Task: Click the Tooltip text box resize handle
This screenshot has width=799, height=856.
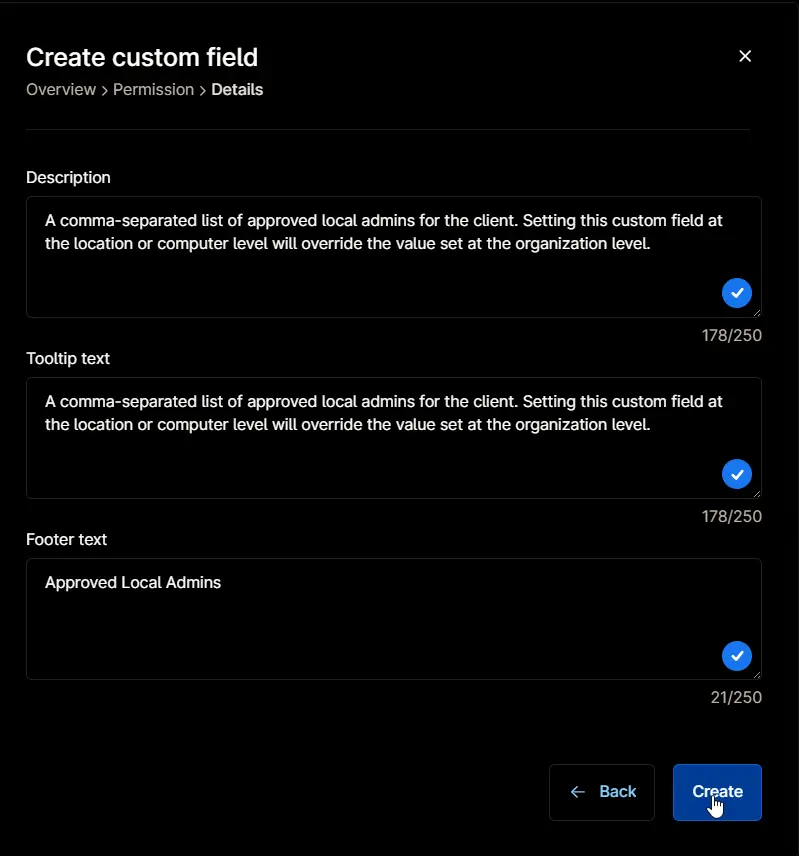Action: click(757, 494)
